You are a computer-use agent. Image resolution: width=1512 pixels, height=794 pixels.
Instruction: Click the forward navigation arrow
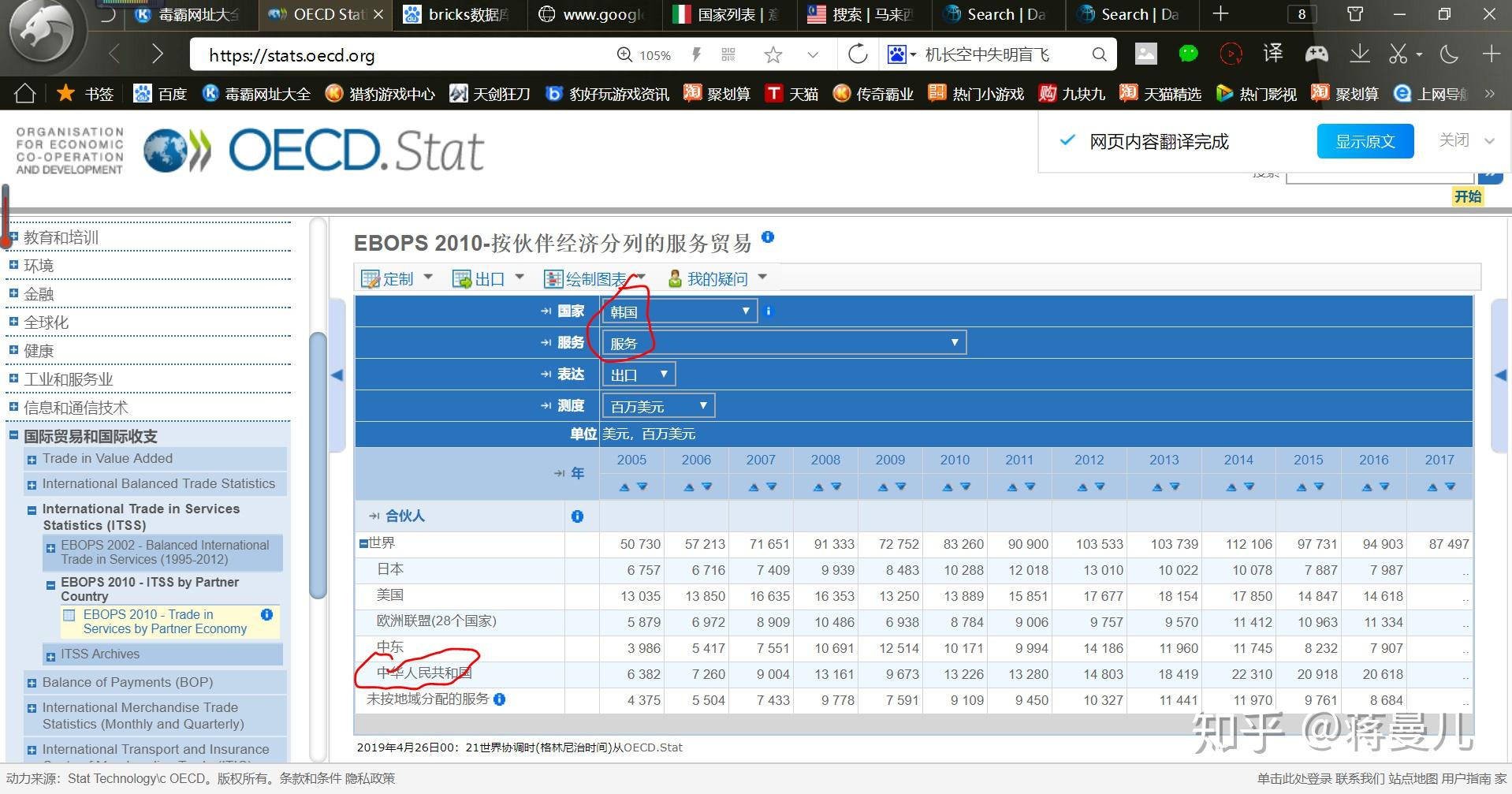(158, 54)
